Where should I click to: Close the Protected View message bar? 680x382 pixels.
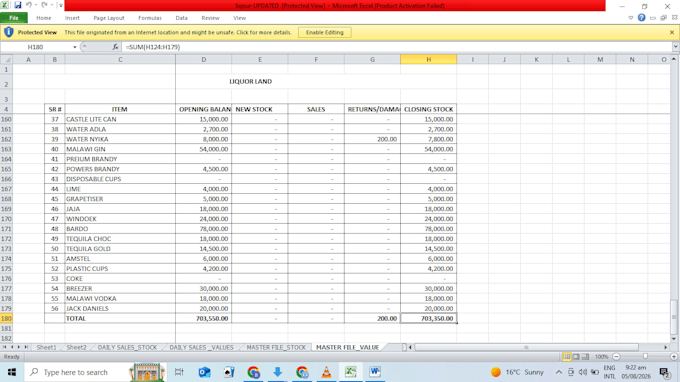[x=672, y=33]
